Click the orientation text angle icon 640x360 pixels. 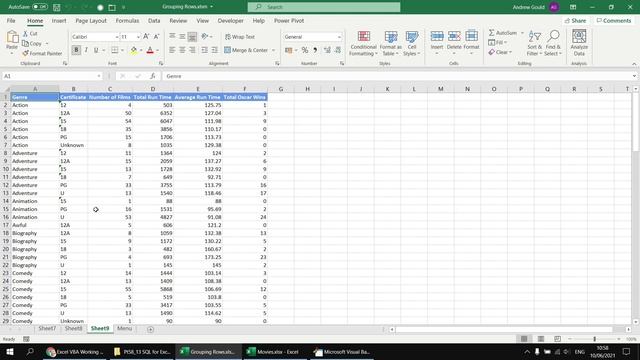coord(204,37)
